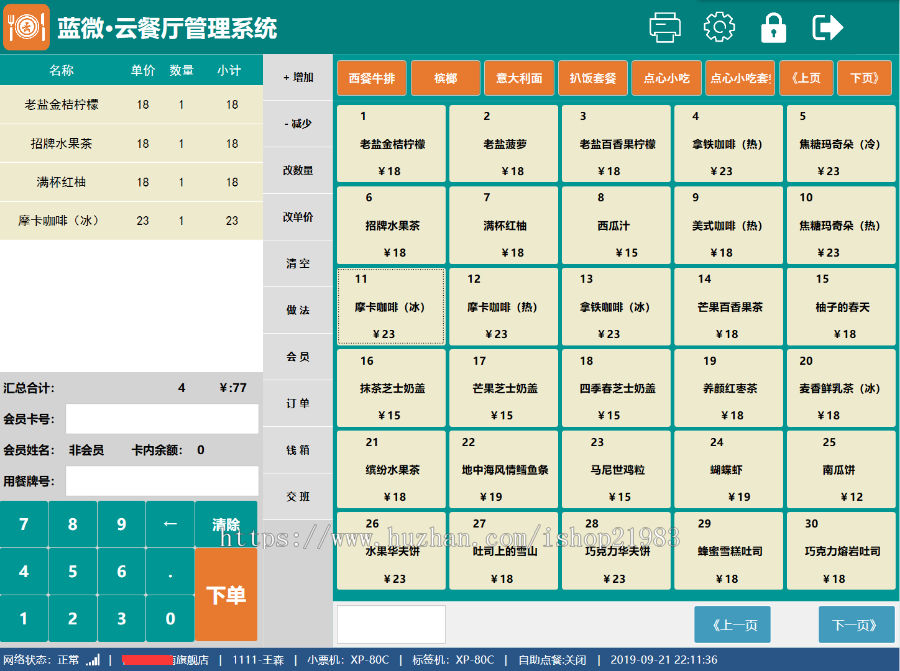The image size is (900, 671).
Task: Open settings via the gear icon
Action: click(x=719, y=27)
